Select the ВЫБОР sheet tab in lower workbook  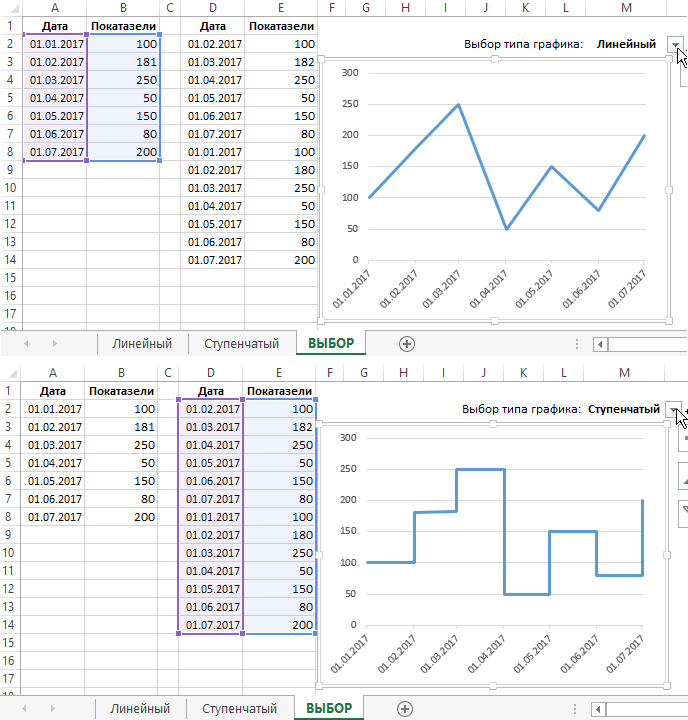[329, 709]
